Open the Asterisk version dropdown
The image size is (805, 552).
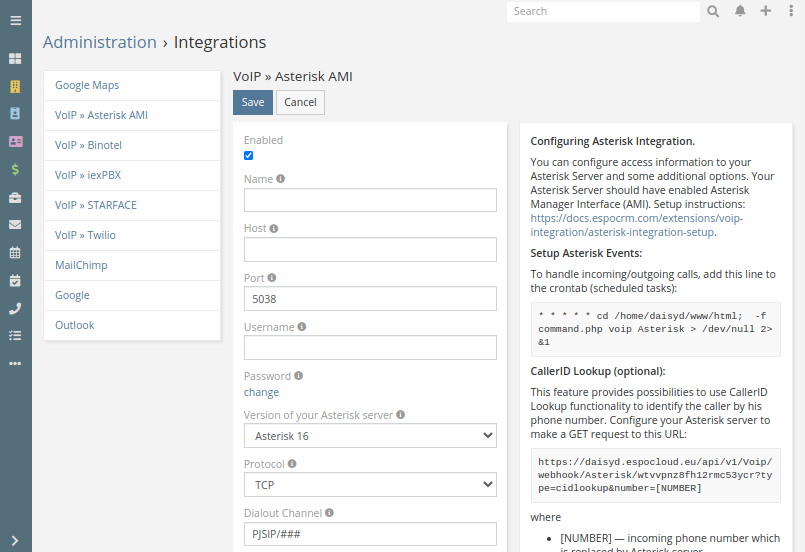click(370, 435)
